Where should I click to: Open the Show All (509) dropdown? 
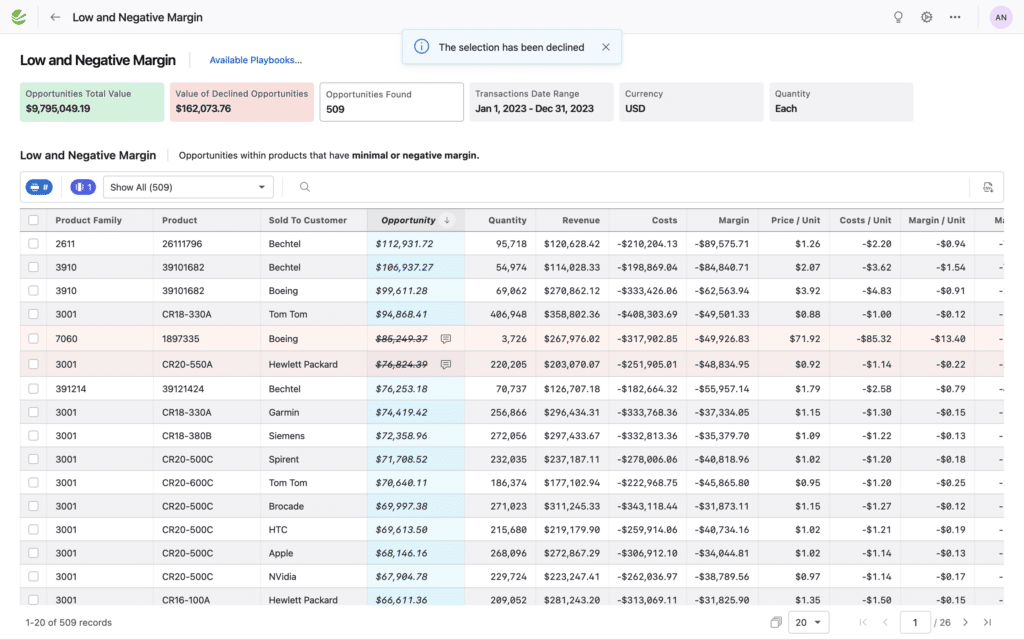[x=188, y=187]
